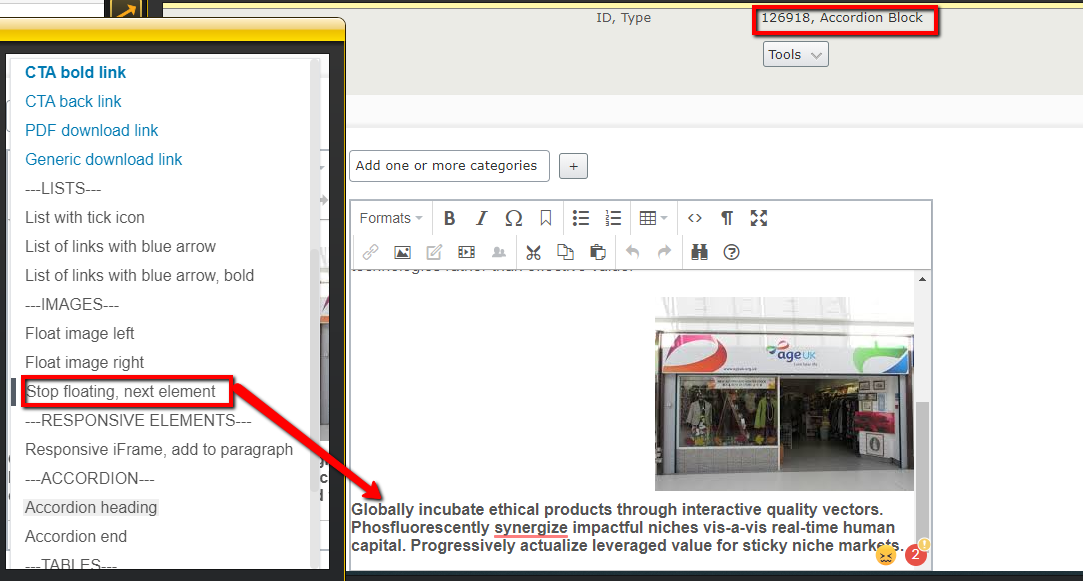This screenshot has height=581, width=1083.
Task: Apply the Float image left format
Action: pyautogui.click(x=79, y=334)
